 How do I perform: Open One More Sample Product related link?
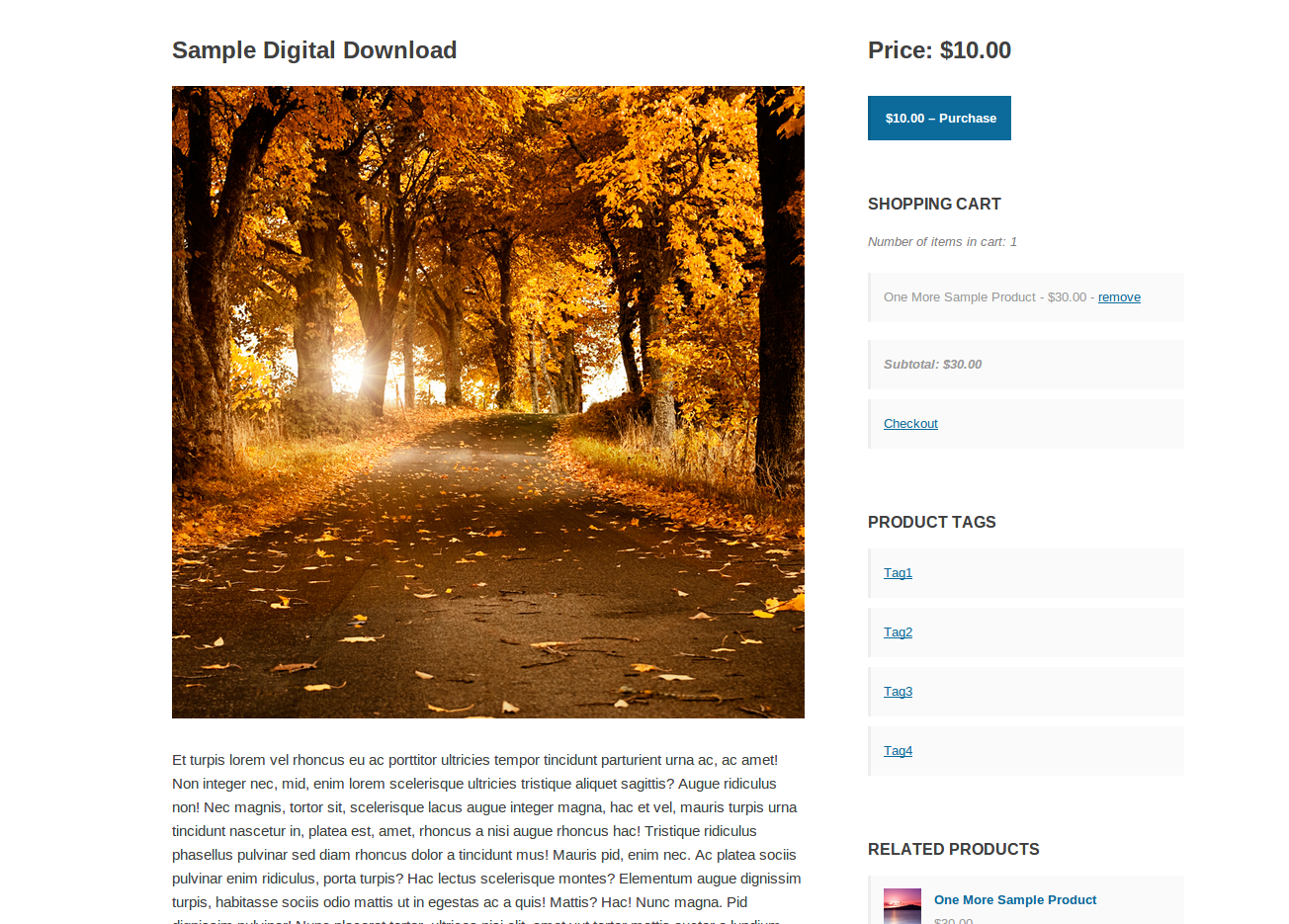tap(1014, 900)
